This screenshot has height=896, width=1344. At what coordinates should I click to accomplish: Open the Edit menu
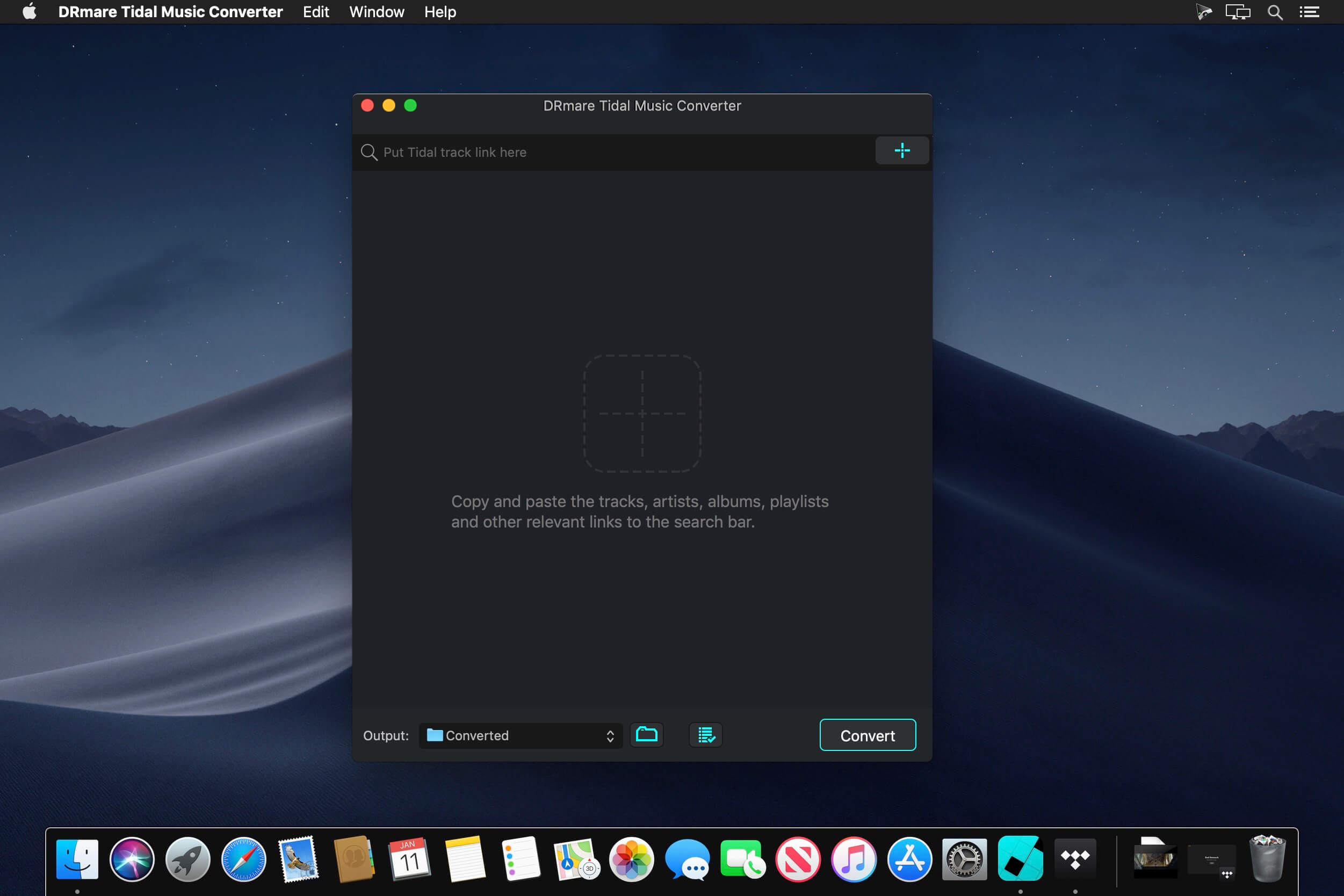coord(315,12)
